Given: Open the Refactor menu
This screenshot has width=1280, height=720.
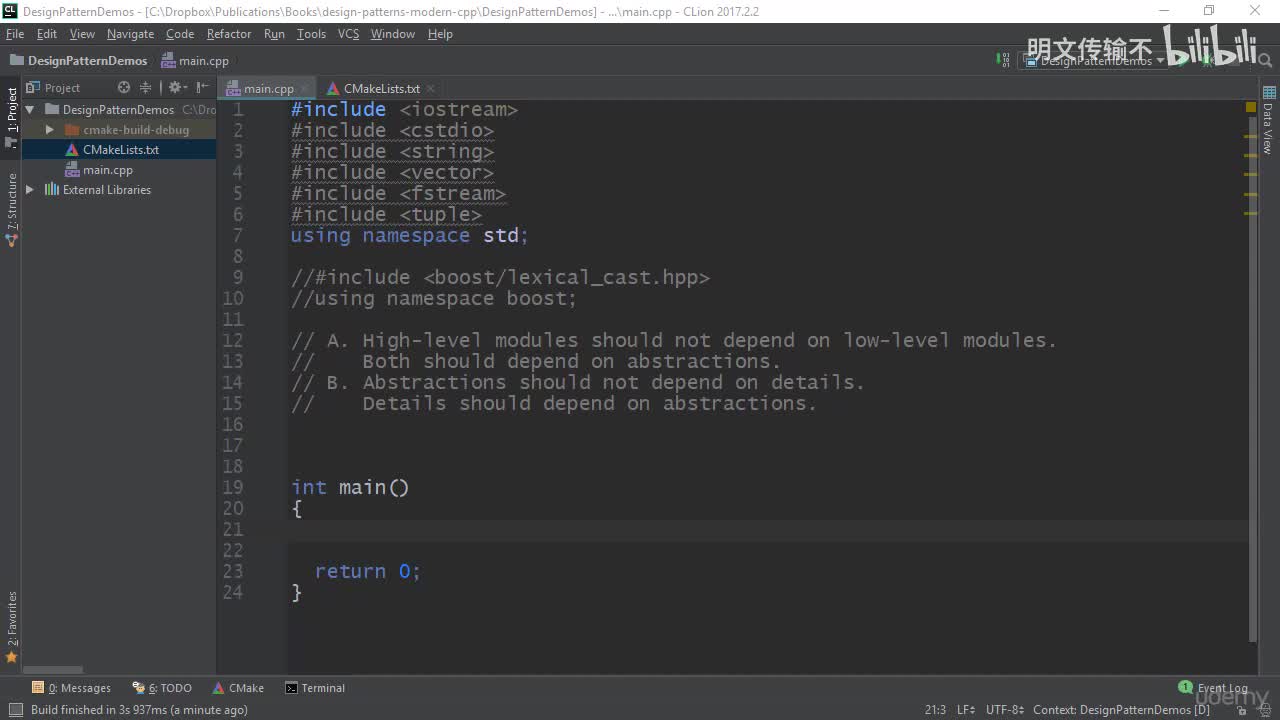Looking at the screenshot, I should pyautogui.click(x=229, y=34).
